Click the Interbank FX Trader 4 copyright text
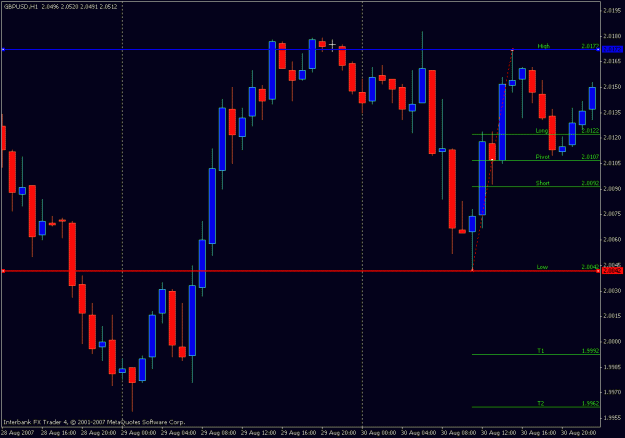This screenshot has height=438, width=625. coord(94,422)
